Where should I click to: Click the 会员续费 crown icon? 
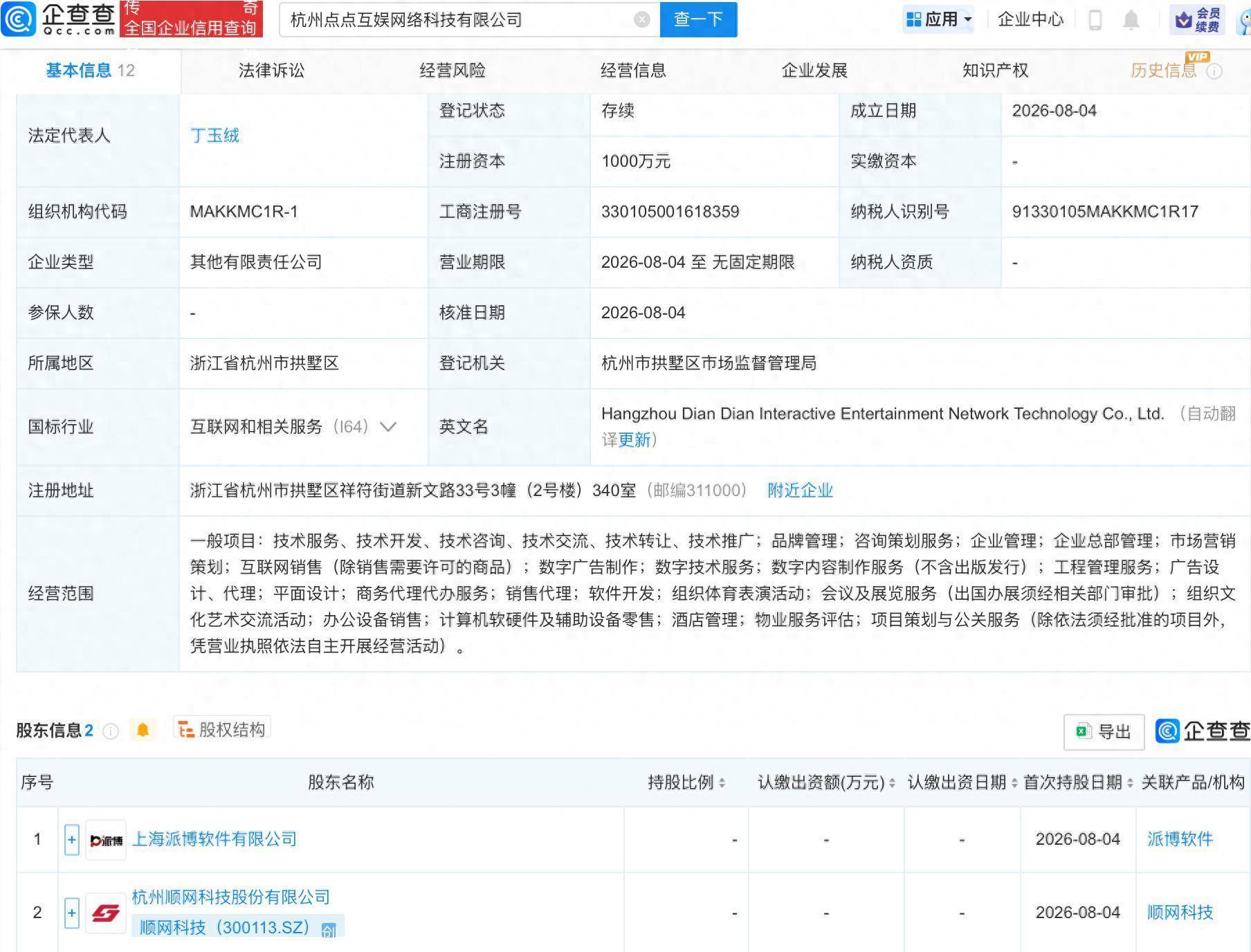click(1184, 19)
